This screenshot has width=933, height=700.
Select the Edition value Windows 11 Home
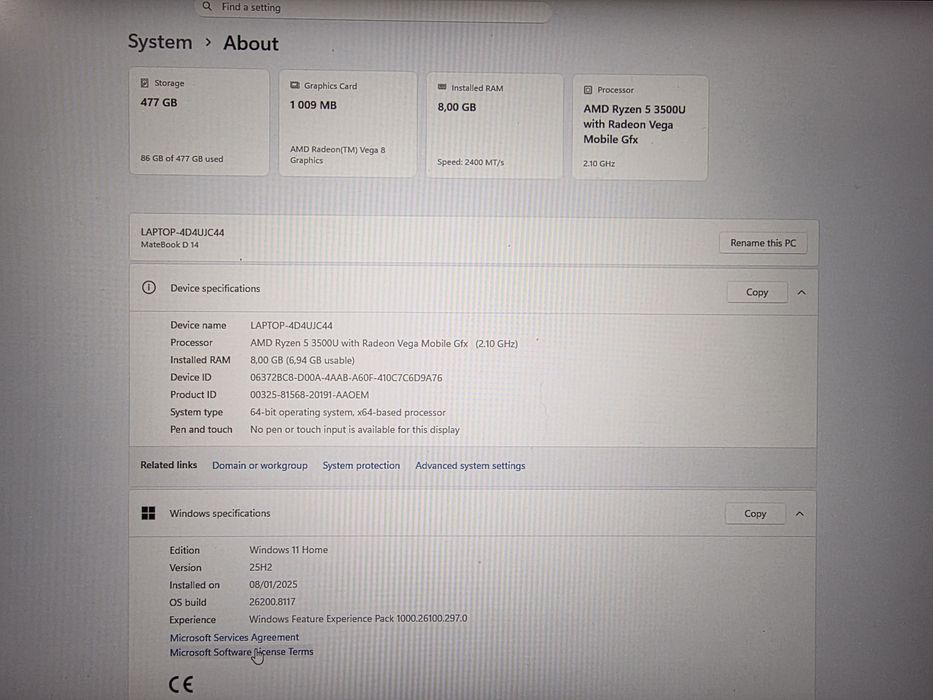289,550
